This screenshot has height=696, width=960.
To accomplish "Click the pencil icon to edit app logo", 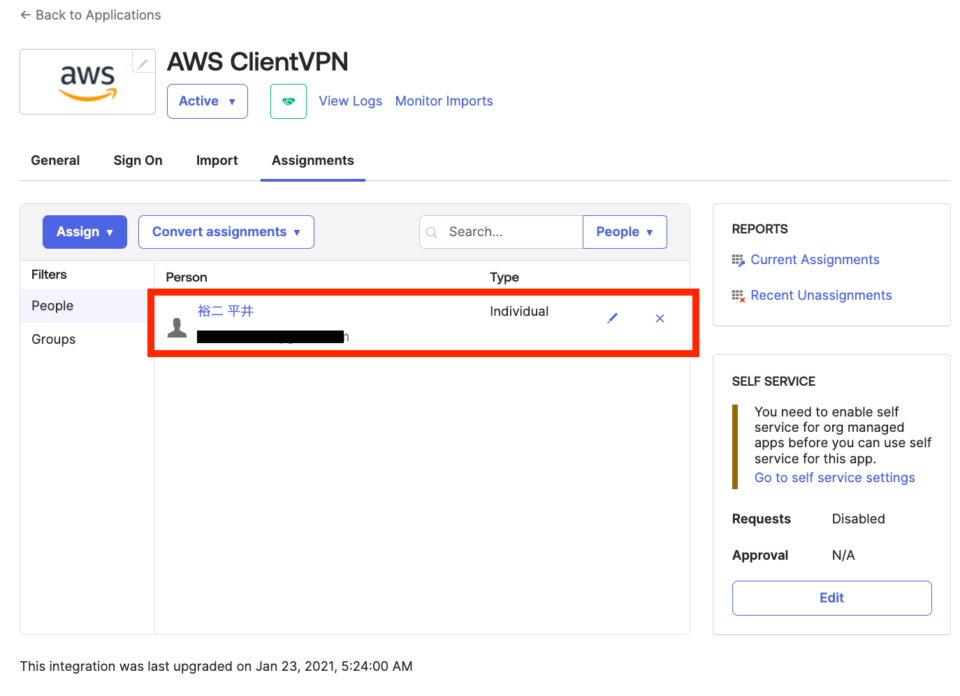I will point(142,62).
